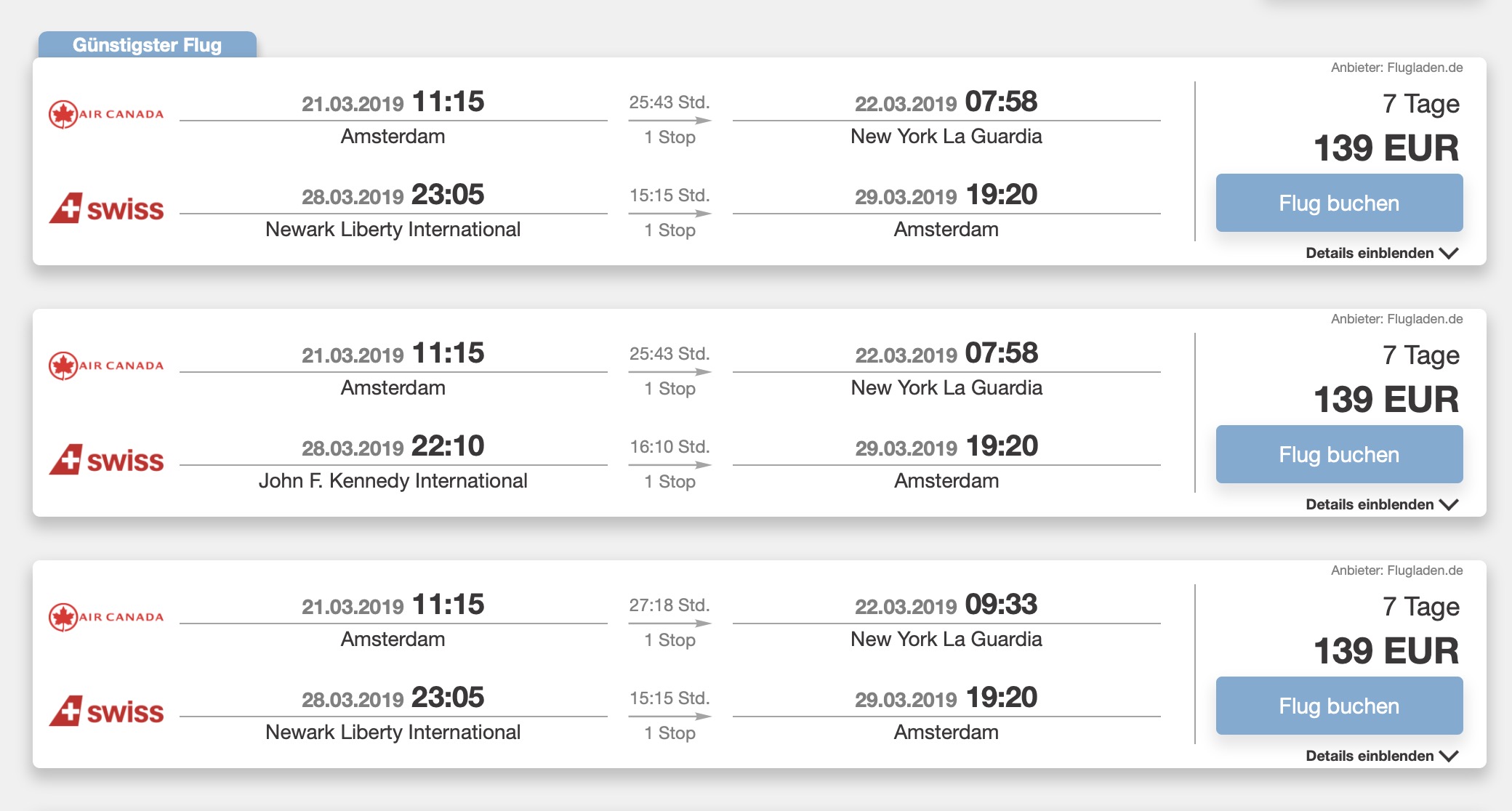Expand Details einblenden on first flight

click(1382, 253)
